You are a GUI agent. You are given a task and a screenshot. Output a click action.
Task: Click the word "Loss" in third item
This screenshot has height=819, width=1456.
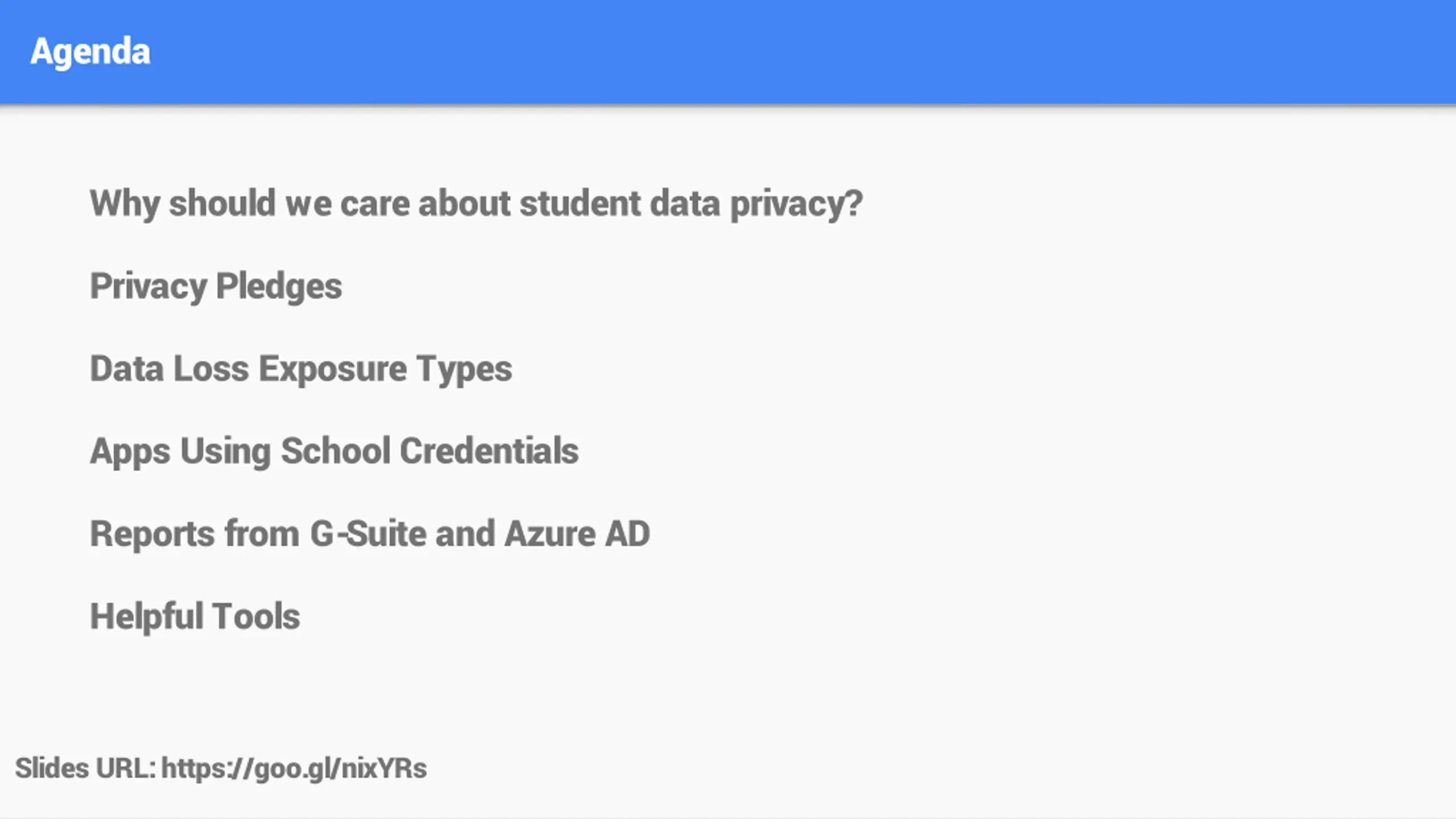click(211, 369)
